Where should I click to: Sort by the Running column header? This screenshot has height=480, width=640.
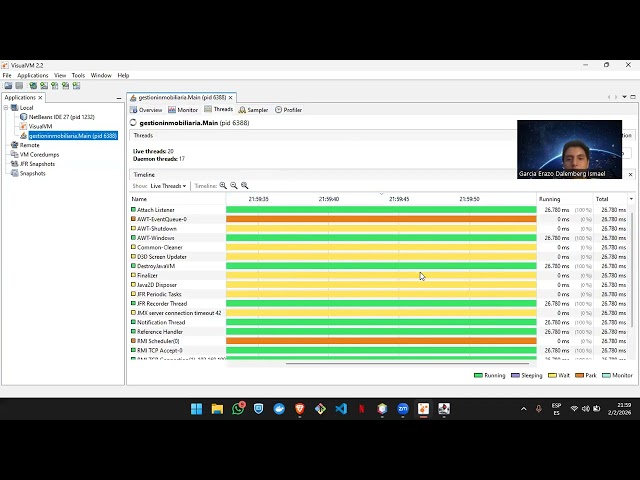(564, 199)
